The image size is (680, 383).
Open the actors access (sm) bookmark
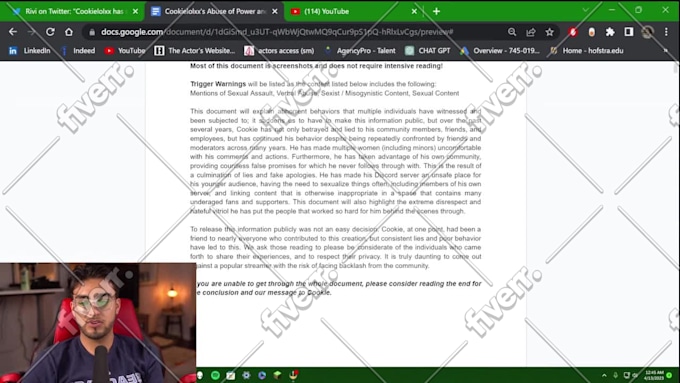point(279,51)
